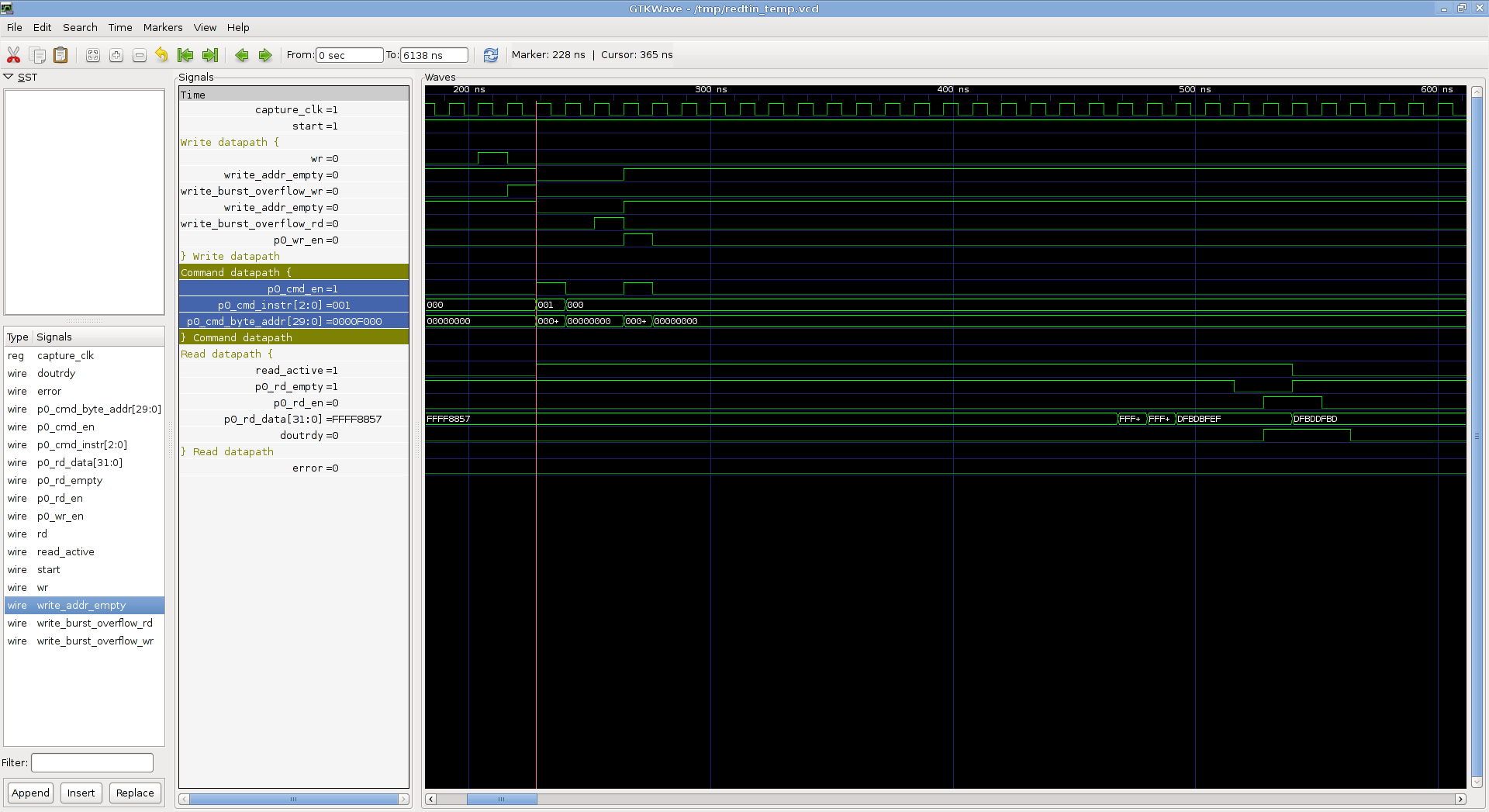Click the Undo Zoom yellow arrow
This screenshot has width=1489, height=812.
coord(161,55)
